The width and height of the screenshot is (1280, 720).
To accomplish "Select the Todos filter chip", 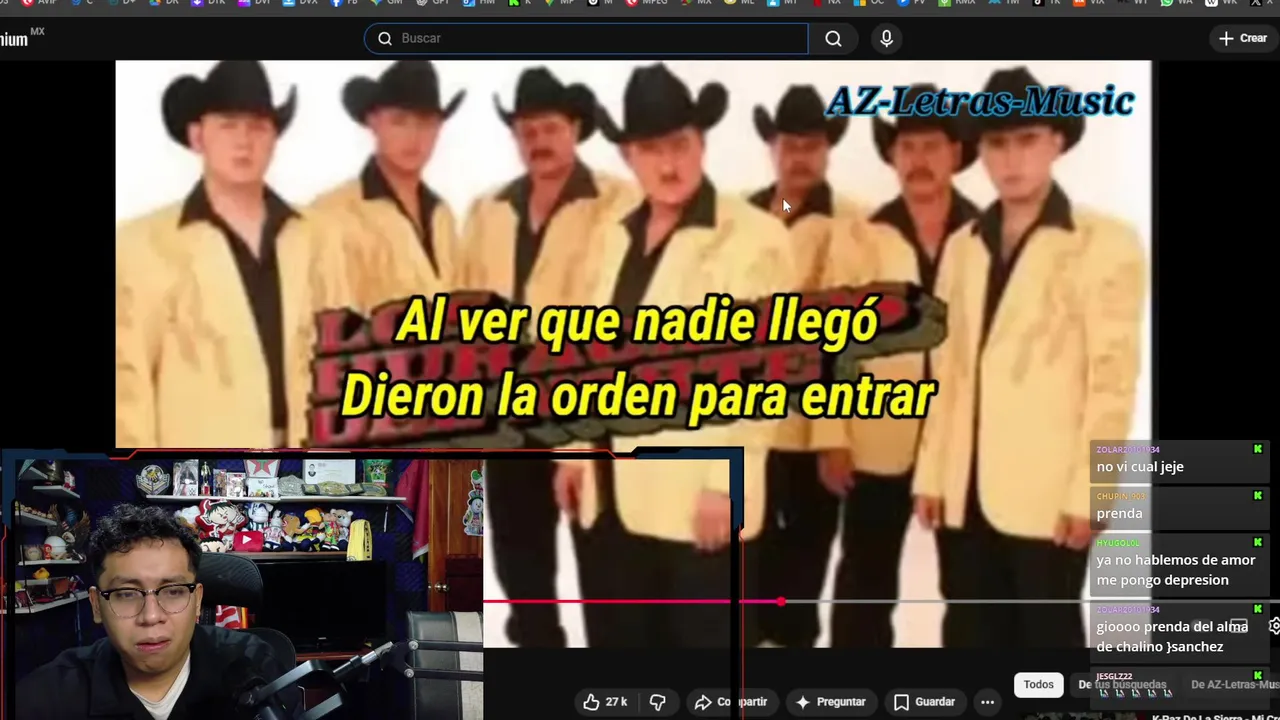I will [x=1038, y=685].
